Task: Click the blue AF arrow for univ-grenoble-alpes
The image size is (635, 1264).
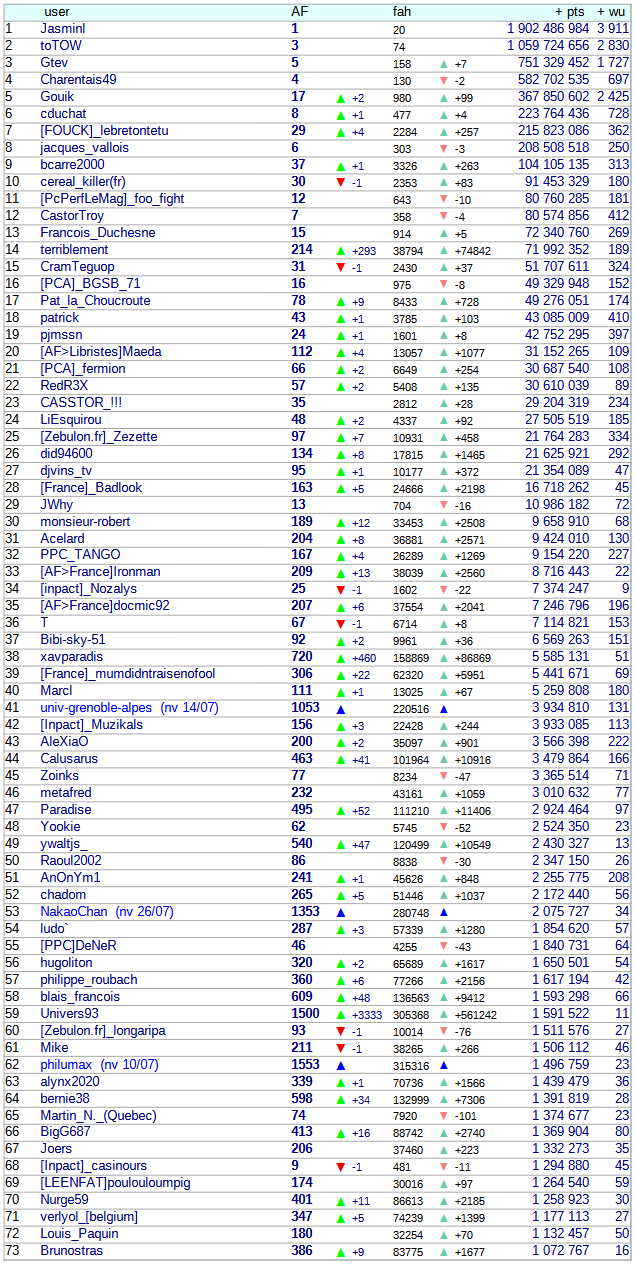Action: point(341,709)
